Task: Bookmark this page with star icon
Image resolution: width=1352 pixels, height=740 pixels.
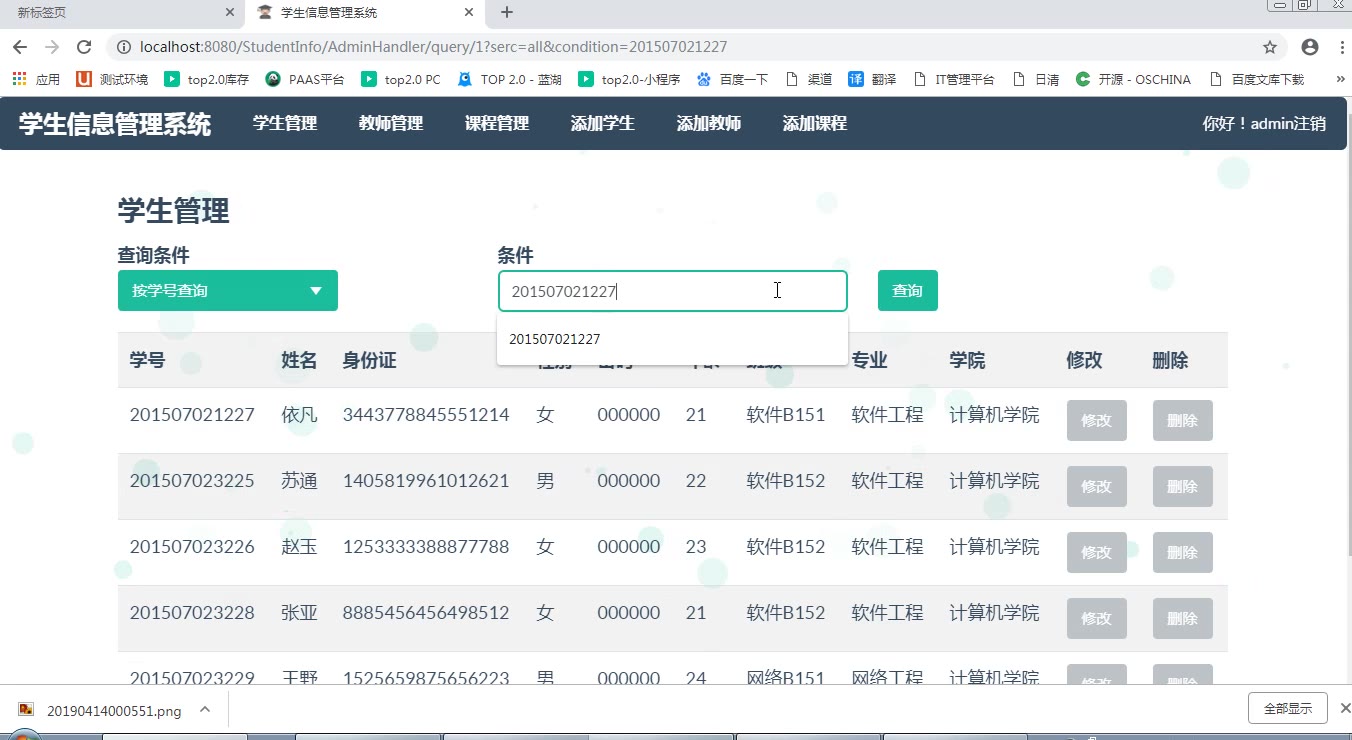Action: click(1270, 47)
